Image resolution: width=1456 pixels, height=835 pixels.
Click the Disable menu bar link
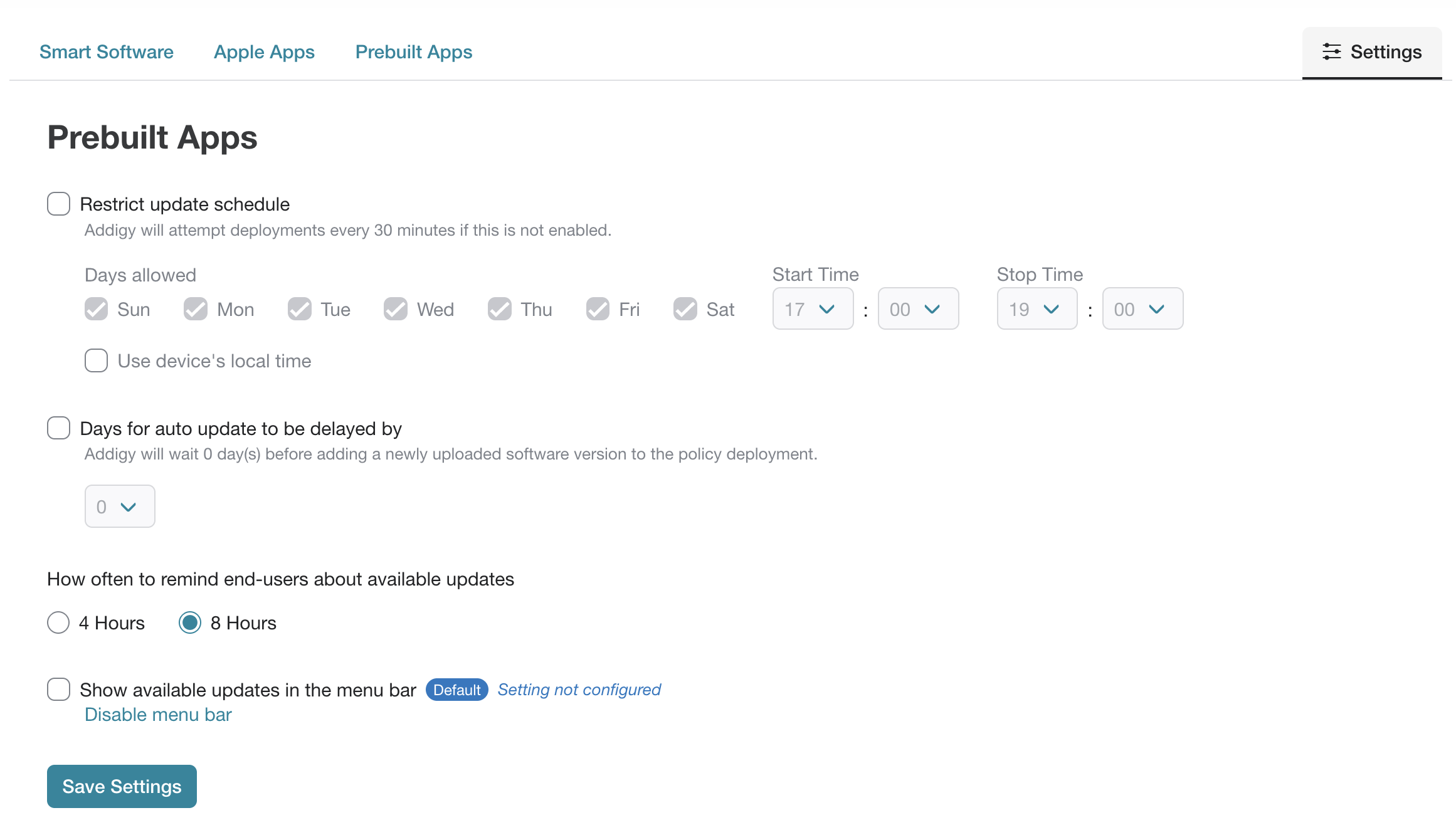158,715
